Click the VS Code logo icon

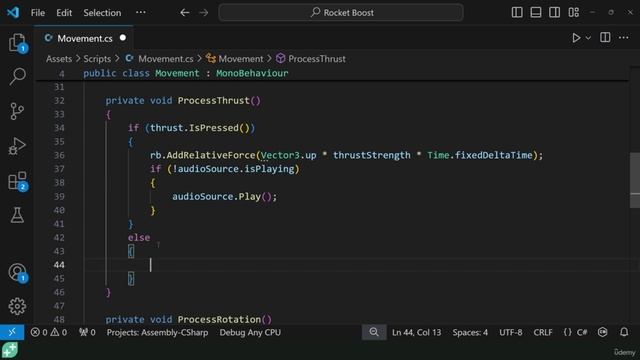click(x=13, y=12)
